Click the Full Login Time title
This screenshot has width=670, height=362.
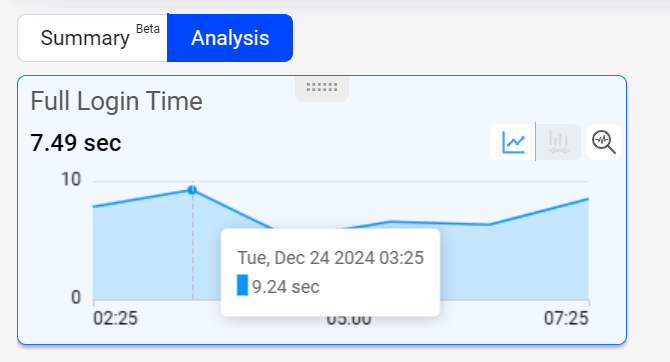[x=116, y=101]
